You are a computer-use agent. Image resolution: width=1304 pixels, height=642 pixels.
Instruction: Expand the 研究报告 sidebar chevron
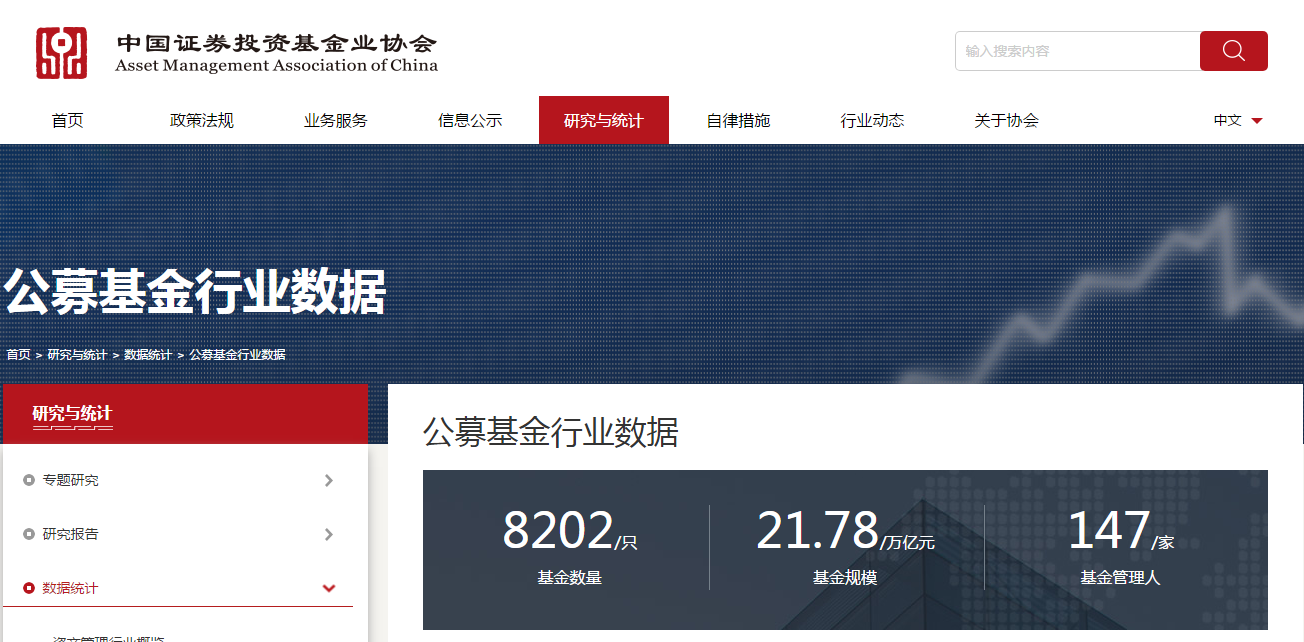coord(329,535)
